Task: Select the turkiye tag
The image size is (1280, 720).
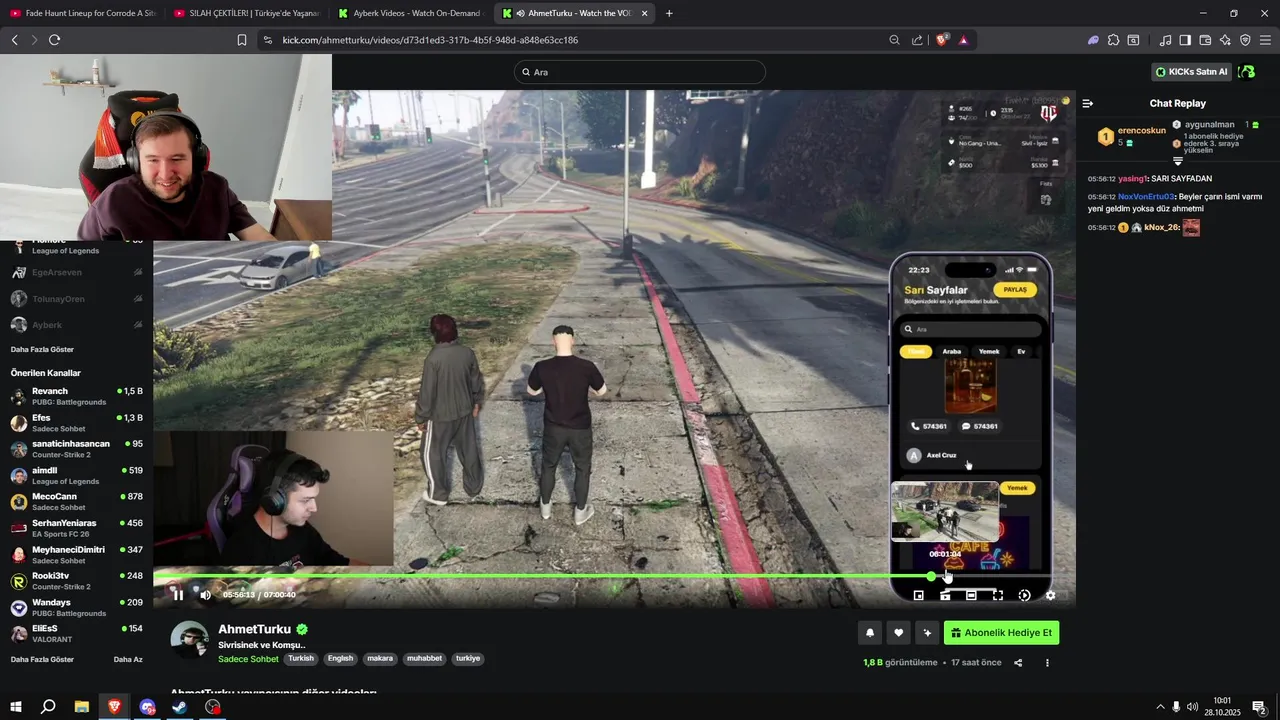Action: click(x=468, y=659)
